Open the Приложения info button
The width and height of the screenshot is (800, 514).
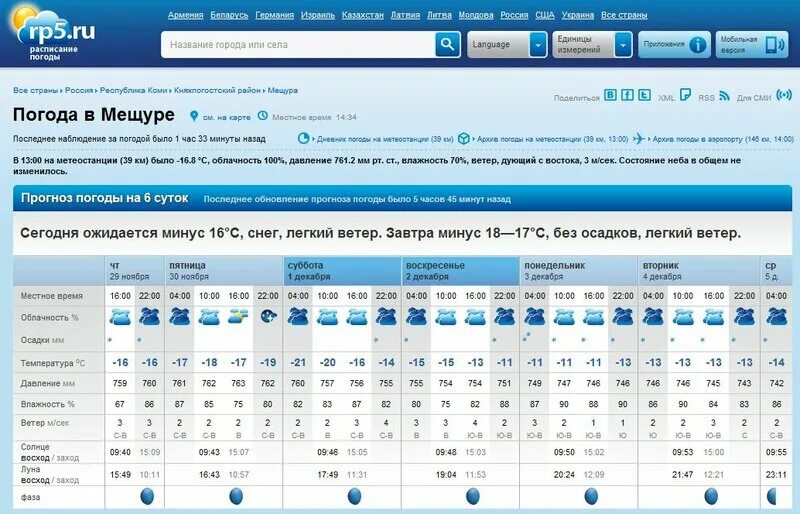[674, 44]
